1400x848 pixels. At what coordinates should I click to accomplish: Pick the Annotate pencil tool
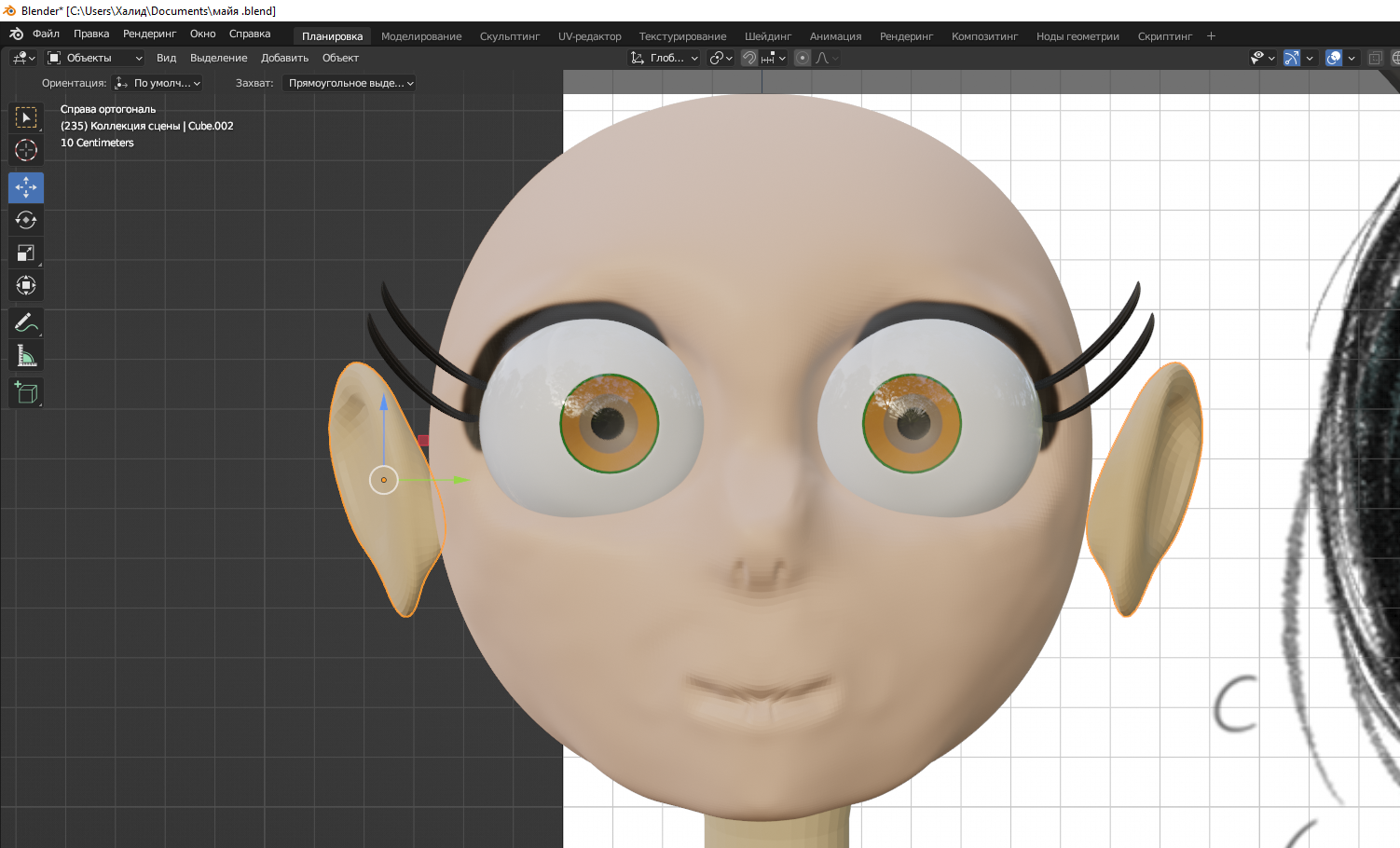click(26, 323)
